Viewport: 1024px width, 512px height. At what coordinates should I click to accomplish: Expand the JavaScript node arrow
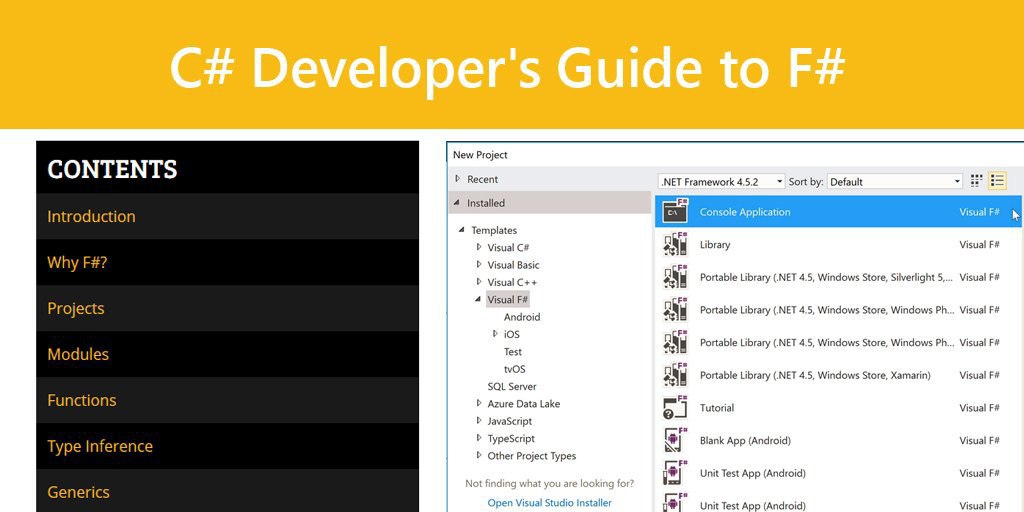click(x=479, y=421)
